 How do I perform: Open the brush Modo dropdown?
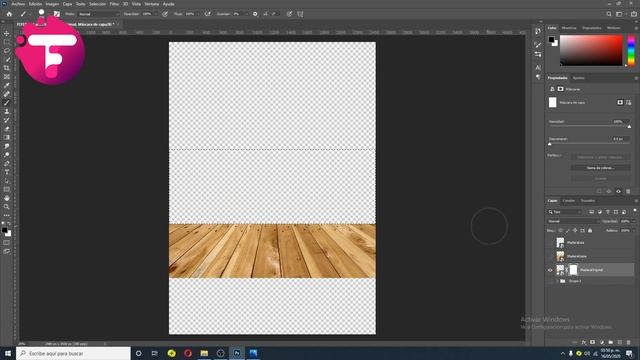(99, 14)
